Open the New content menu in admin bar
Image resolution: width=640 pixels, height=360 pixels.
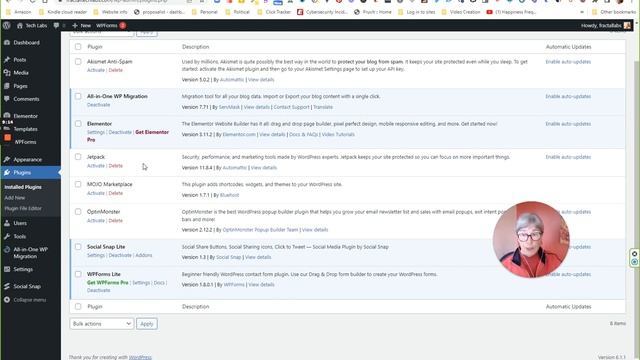tap(81, 25)
